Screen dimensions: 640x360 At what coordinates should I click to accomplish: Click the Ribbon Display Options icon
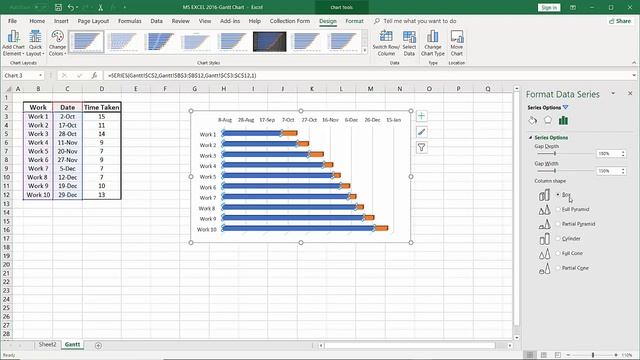[x=573, y=7]
